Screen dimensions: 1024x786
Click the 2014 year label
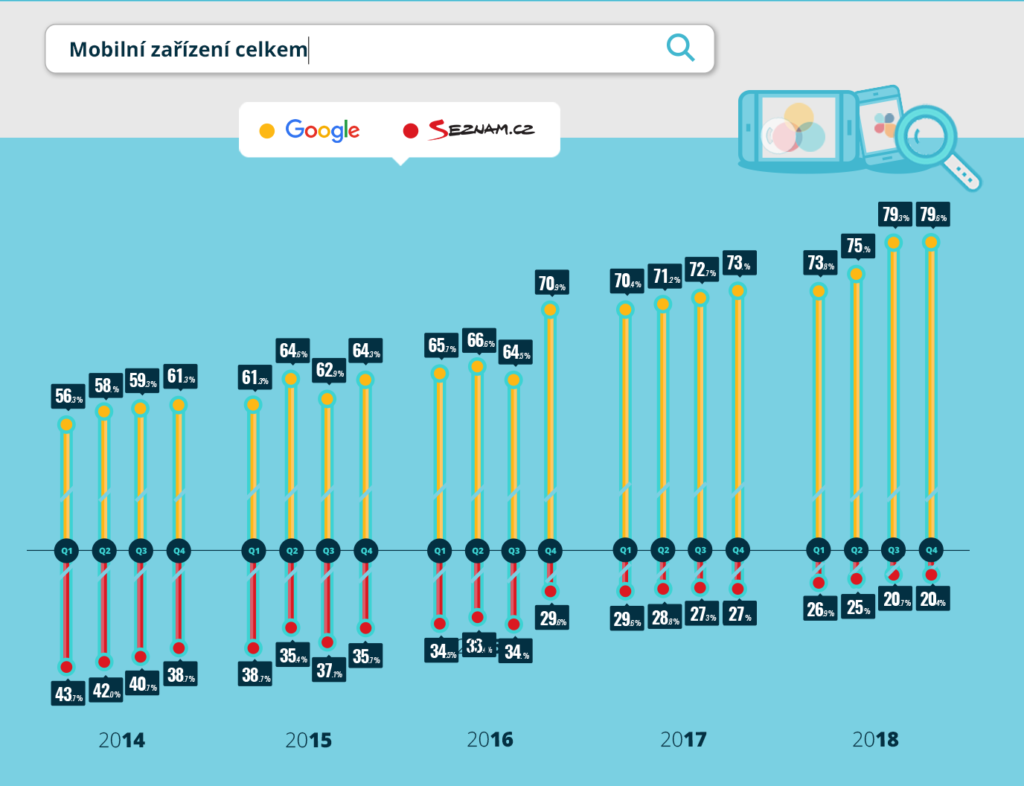(122, 740)
